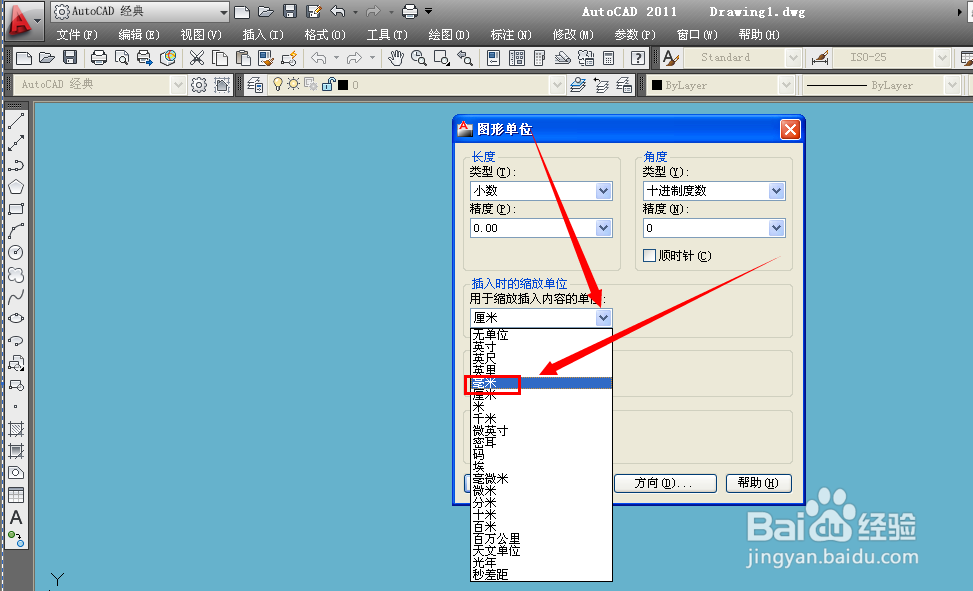Select the Multiline Text tool
This screenshot has height=591, width=973.
[16, 517]
